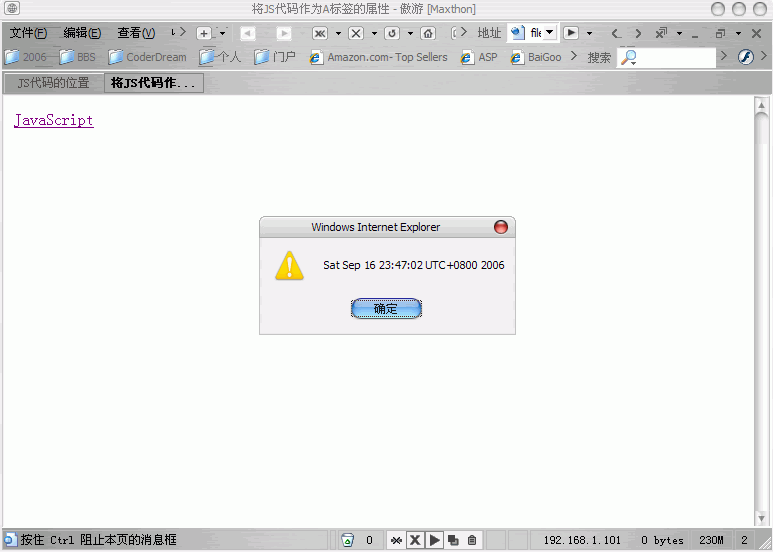
Task: Click the page icon in address bar
Action: (x=517, y=33)
